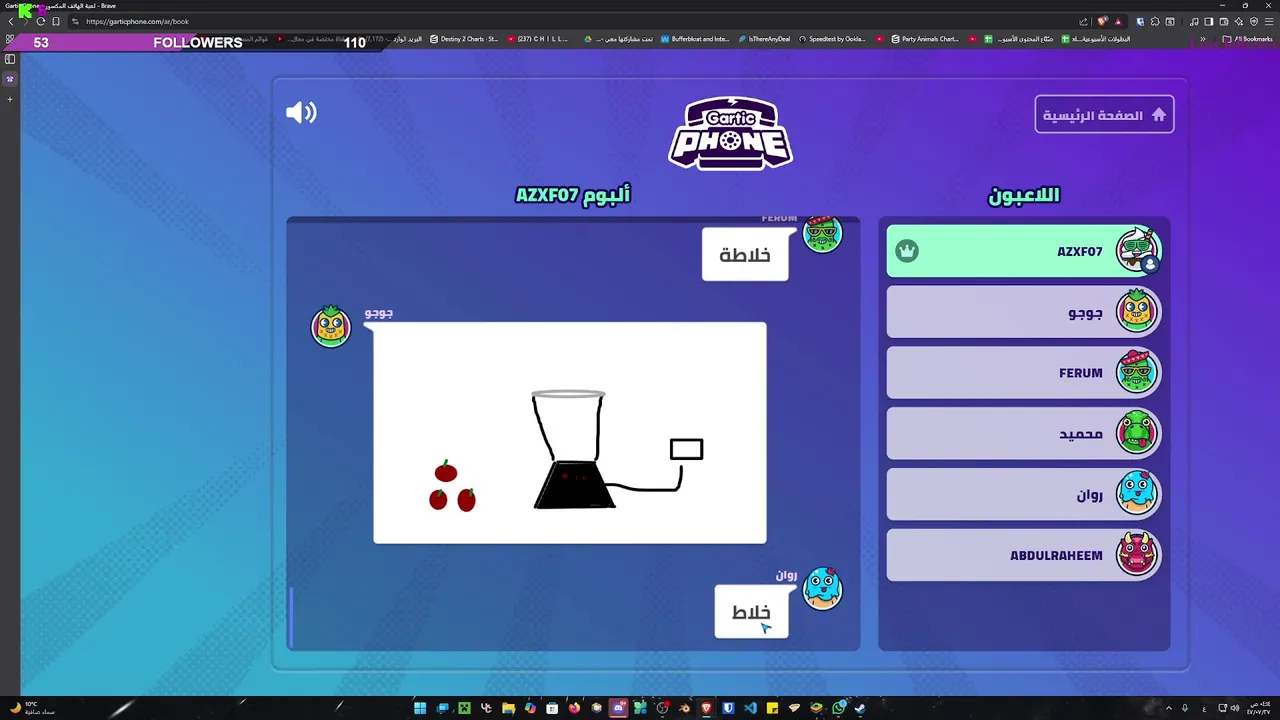Open the browser extensions puzzle icon

click(1155, 22)
